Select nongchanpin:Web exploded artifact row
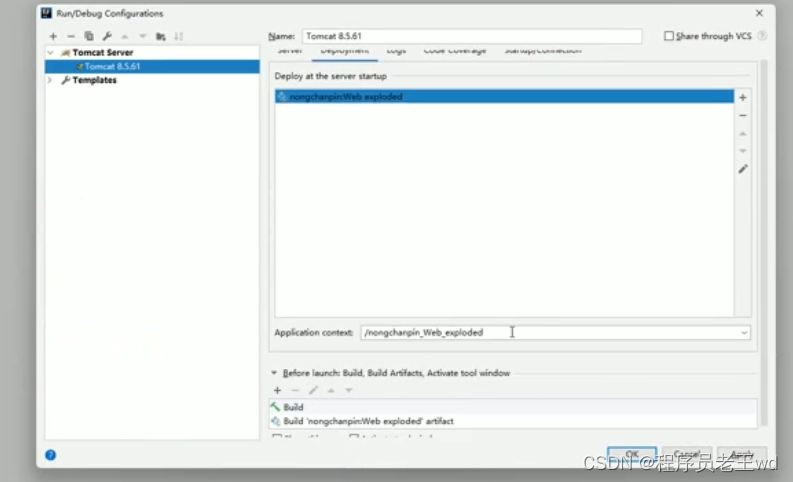Screen dimensions: 793x482 (x=504, y=96)
